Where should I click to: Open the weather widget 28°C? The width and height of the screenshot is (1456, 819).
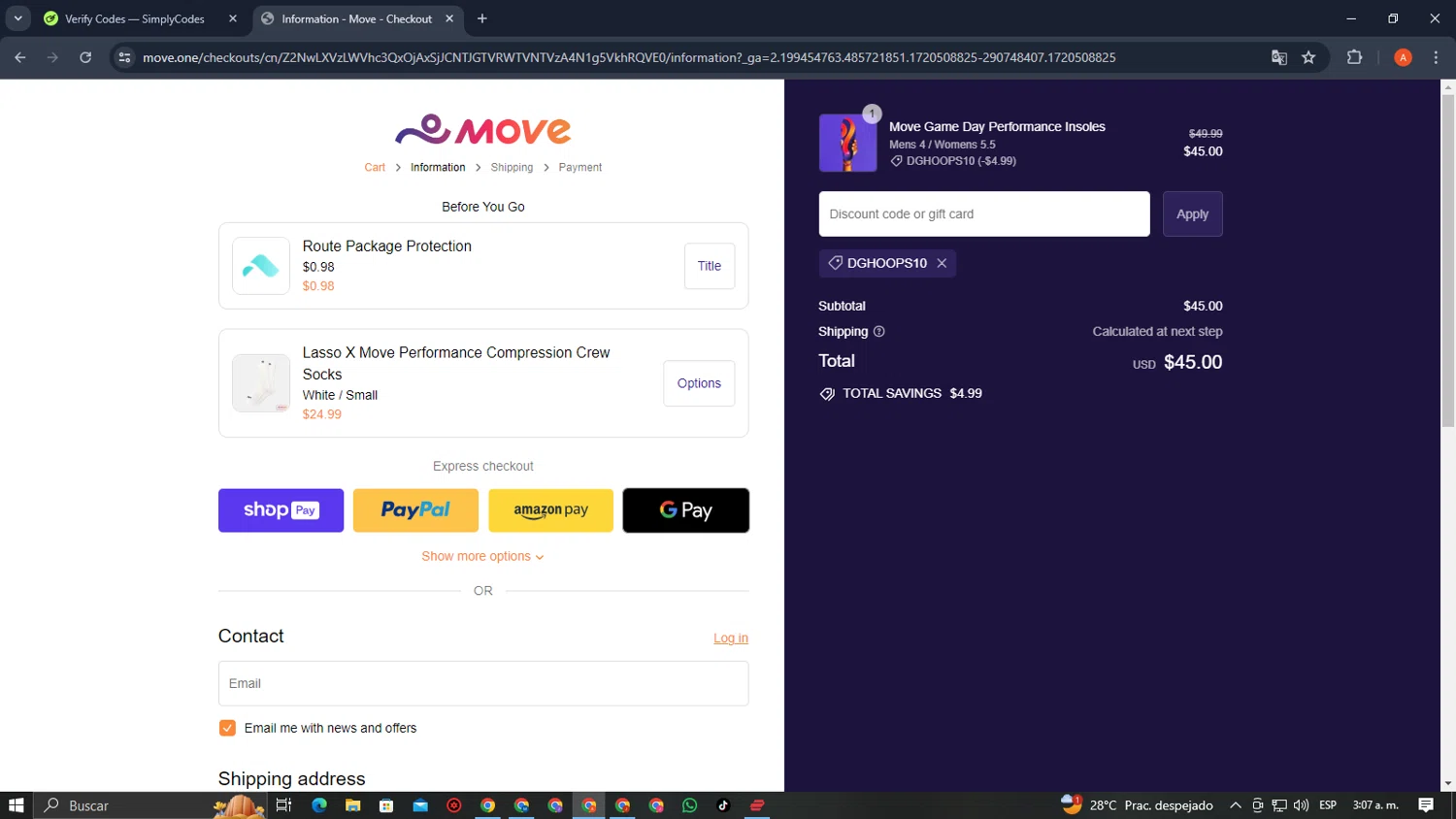[1138, 805]
